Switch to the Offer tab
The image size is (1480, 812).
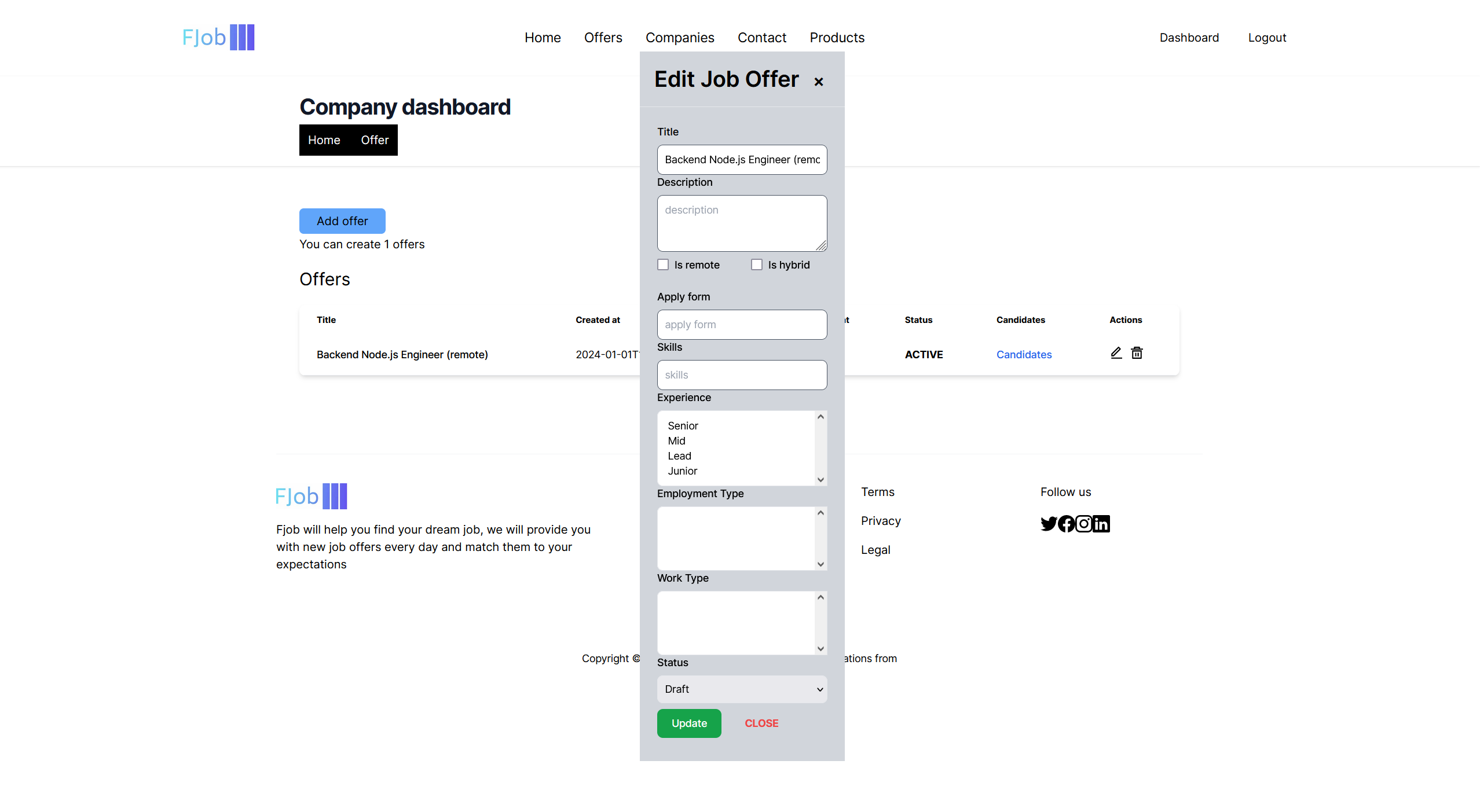point(374,140)
